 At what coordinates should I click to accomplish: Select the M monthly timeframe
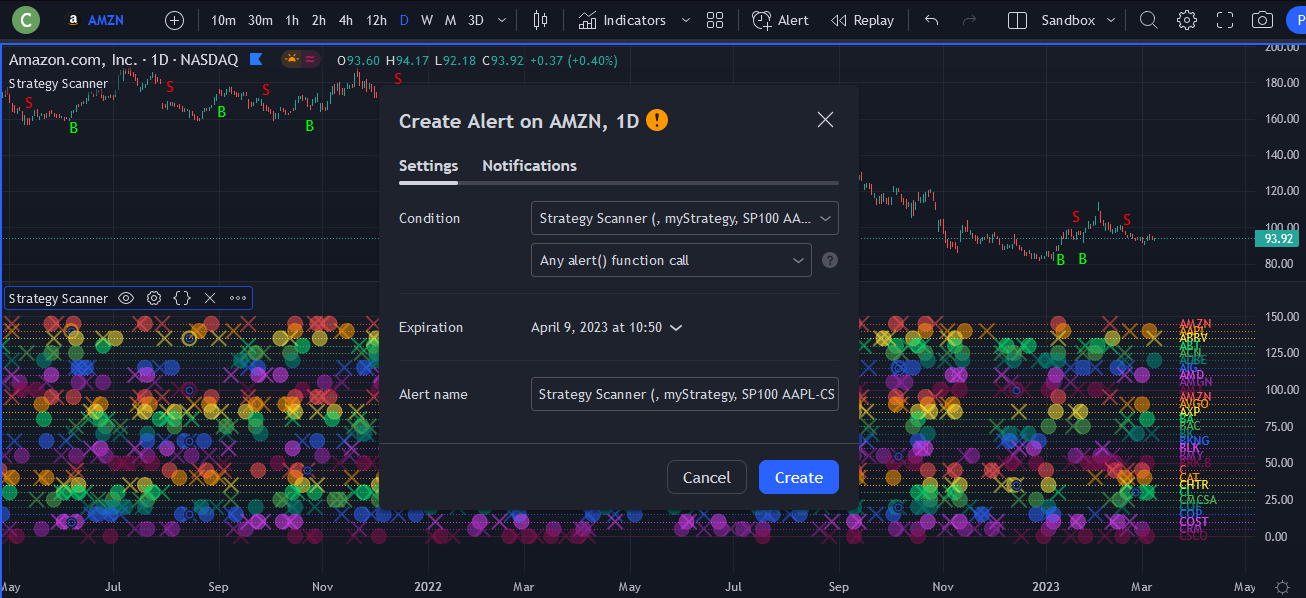(450, 20)
